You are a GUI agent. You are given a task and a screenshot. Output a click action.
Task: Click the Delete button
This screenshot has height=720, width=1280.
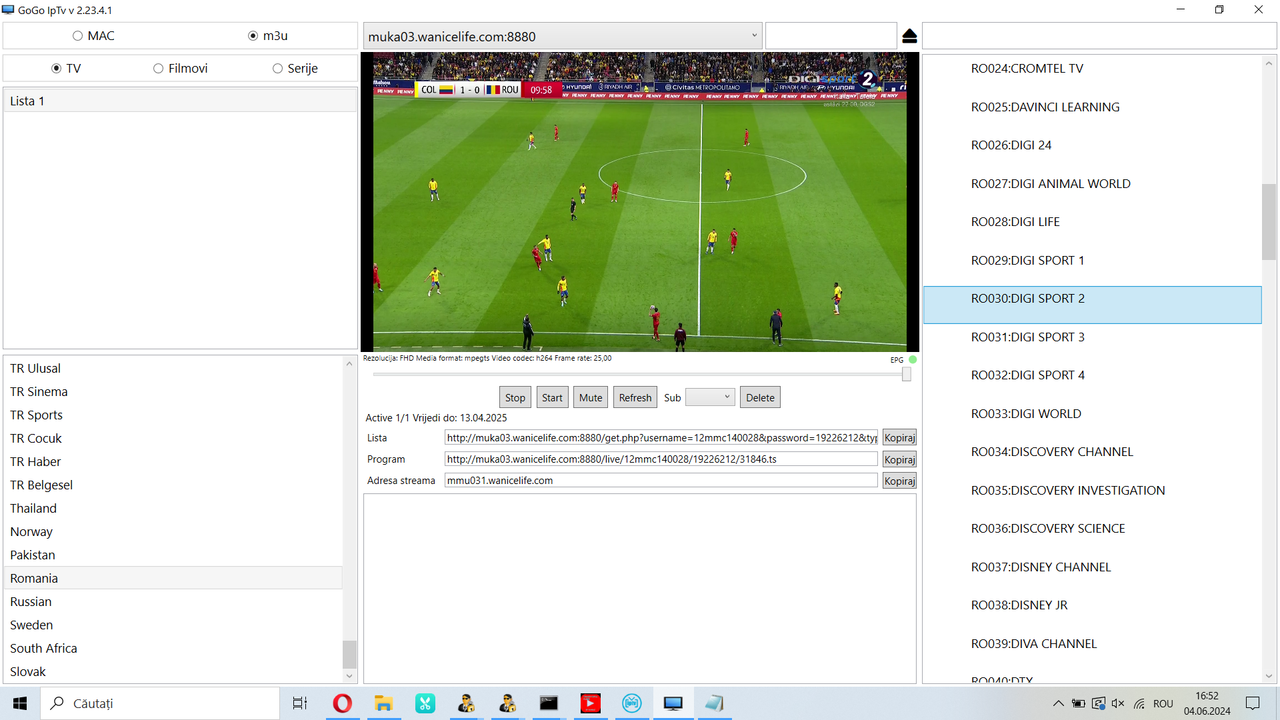point(760,397)
